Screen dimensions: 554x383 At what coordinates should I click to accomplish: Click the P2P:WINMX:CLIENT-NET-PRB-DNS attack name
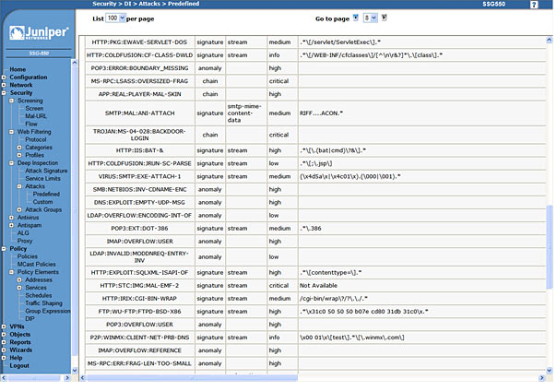(139, 337)
